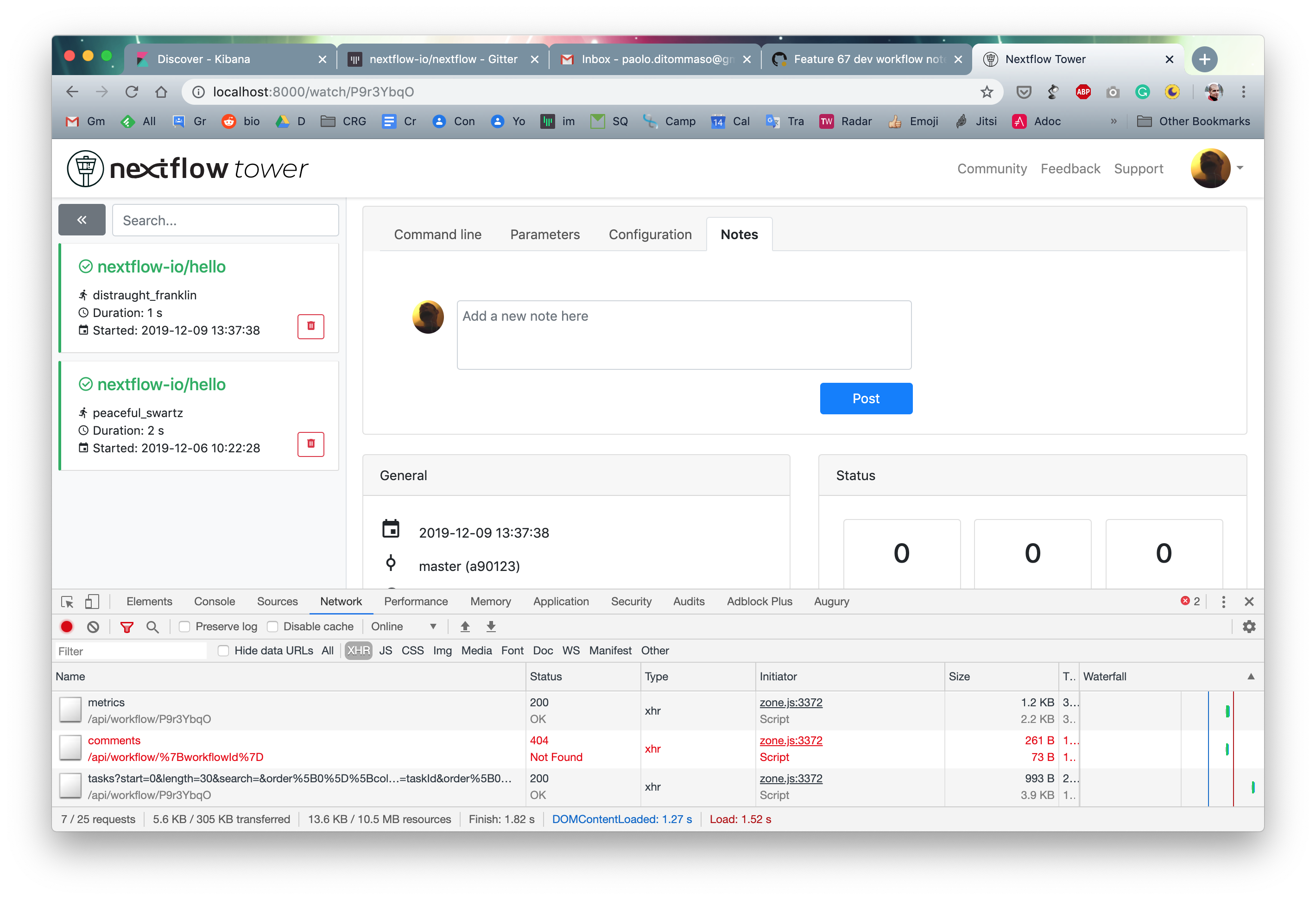Toggle the DevTools device toolbar
1316x900 pixels.
[92, 602]
